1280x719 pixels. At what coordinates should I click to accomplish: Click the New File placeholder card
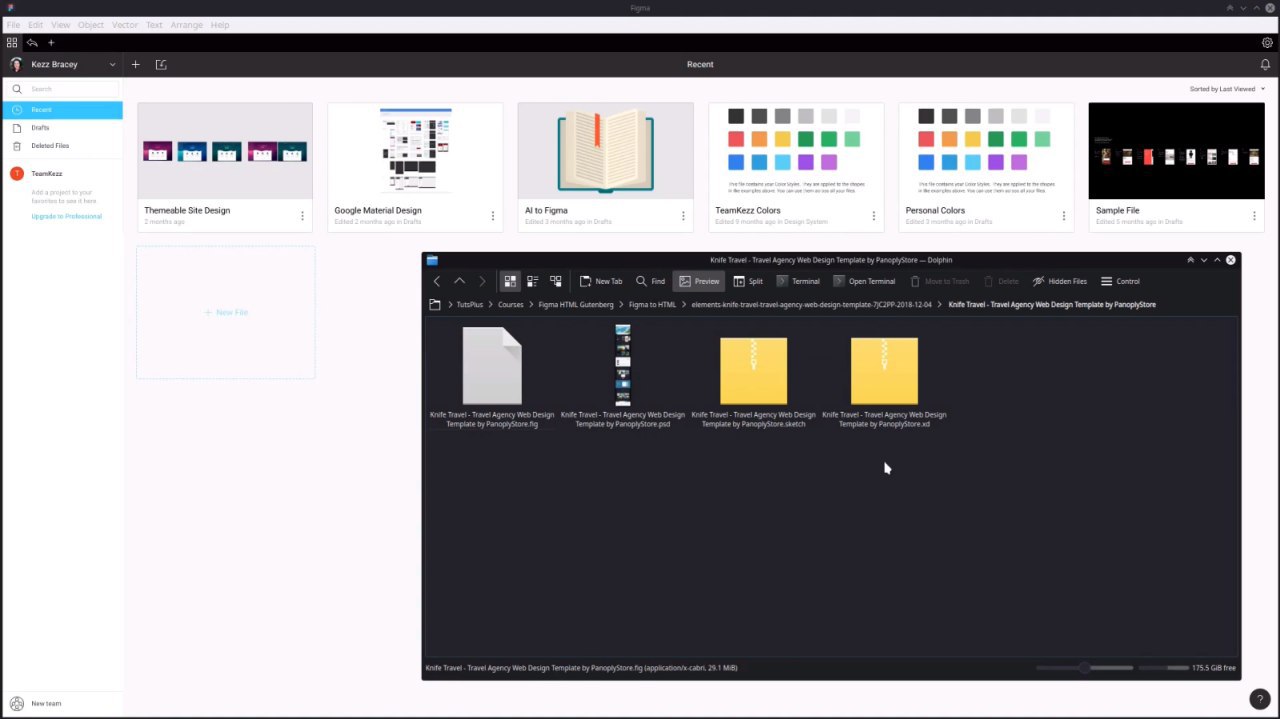coord(226,312)
